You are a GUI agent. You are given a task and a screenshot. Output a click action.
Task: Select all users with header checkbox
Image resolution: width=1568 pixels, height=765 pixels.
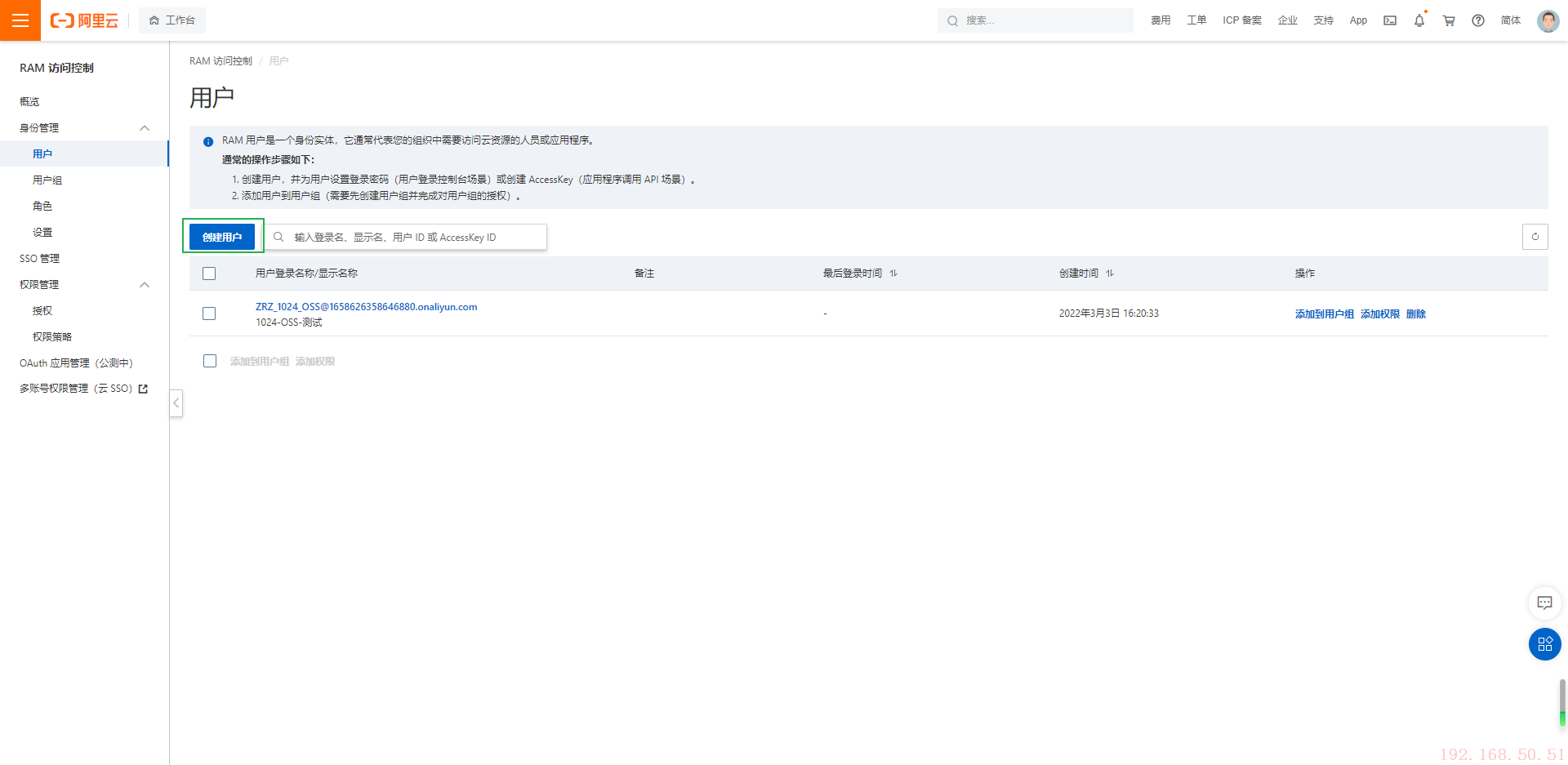coord(209,274)
